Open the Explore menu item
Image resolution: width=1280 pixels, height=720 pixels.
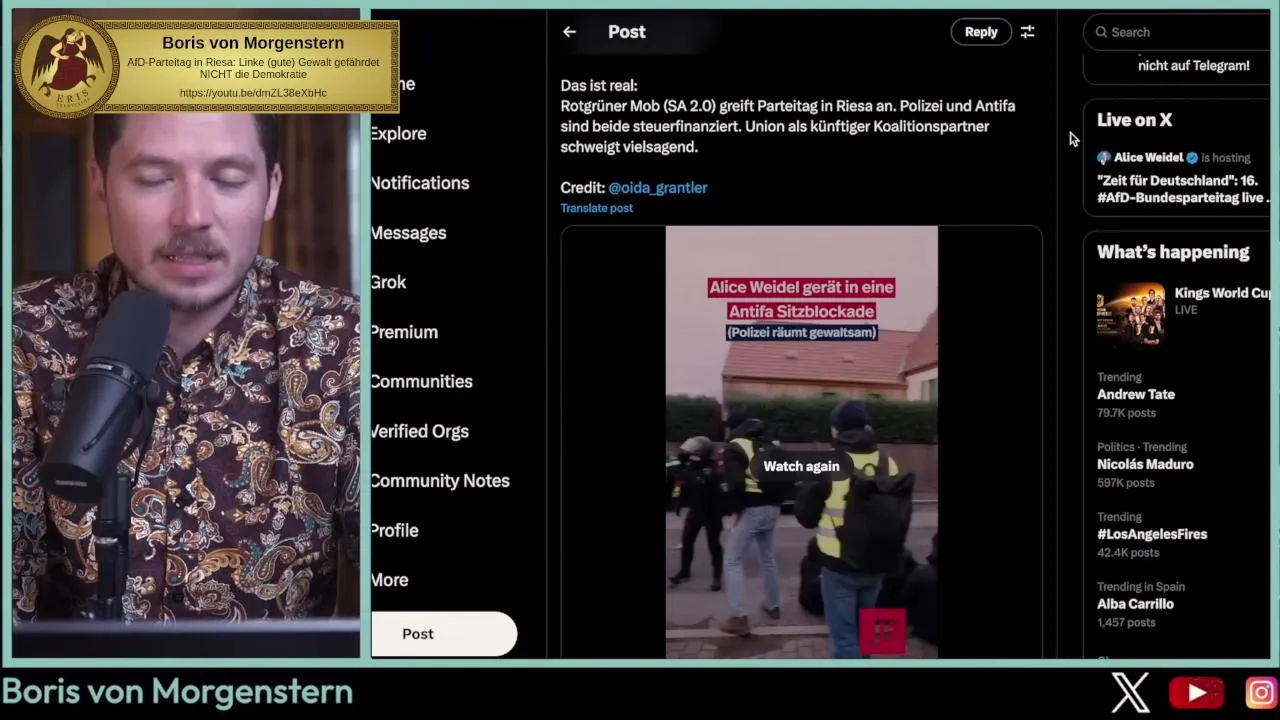[x=398, y=134]
